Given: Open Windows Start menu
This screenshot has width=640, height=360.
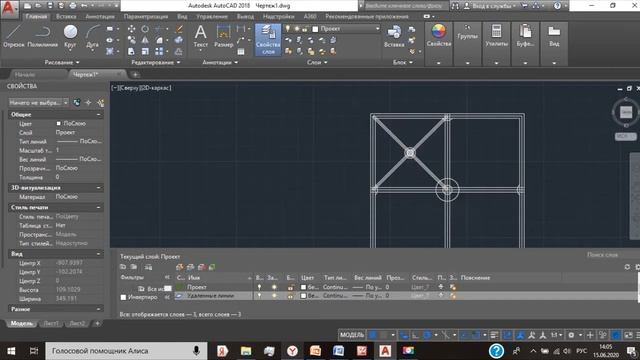Looking at the screenshot, I should [11, 351].
